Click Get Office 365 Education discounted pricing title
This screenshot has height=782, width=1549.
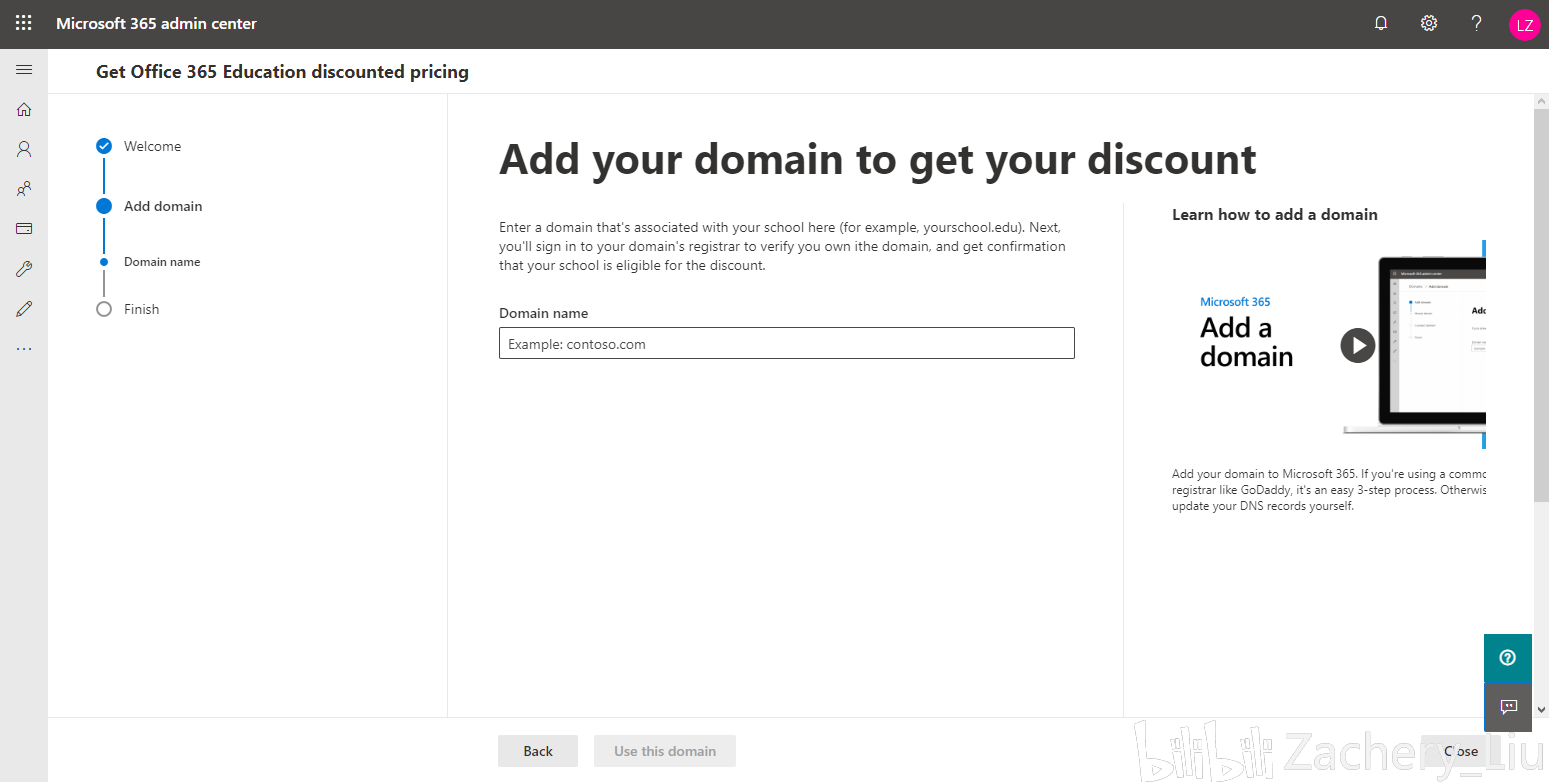click(282, 71)
